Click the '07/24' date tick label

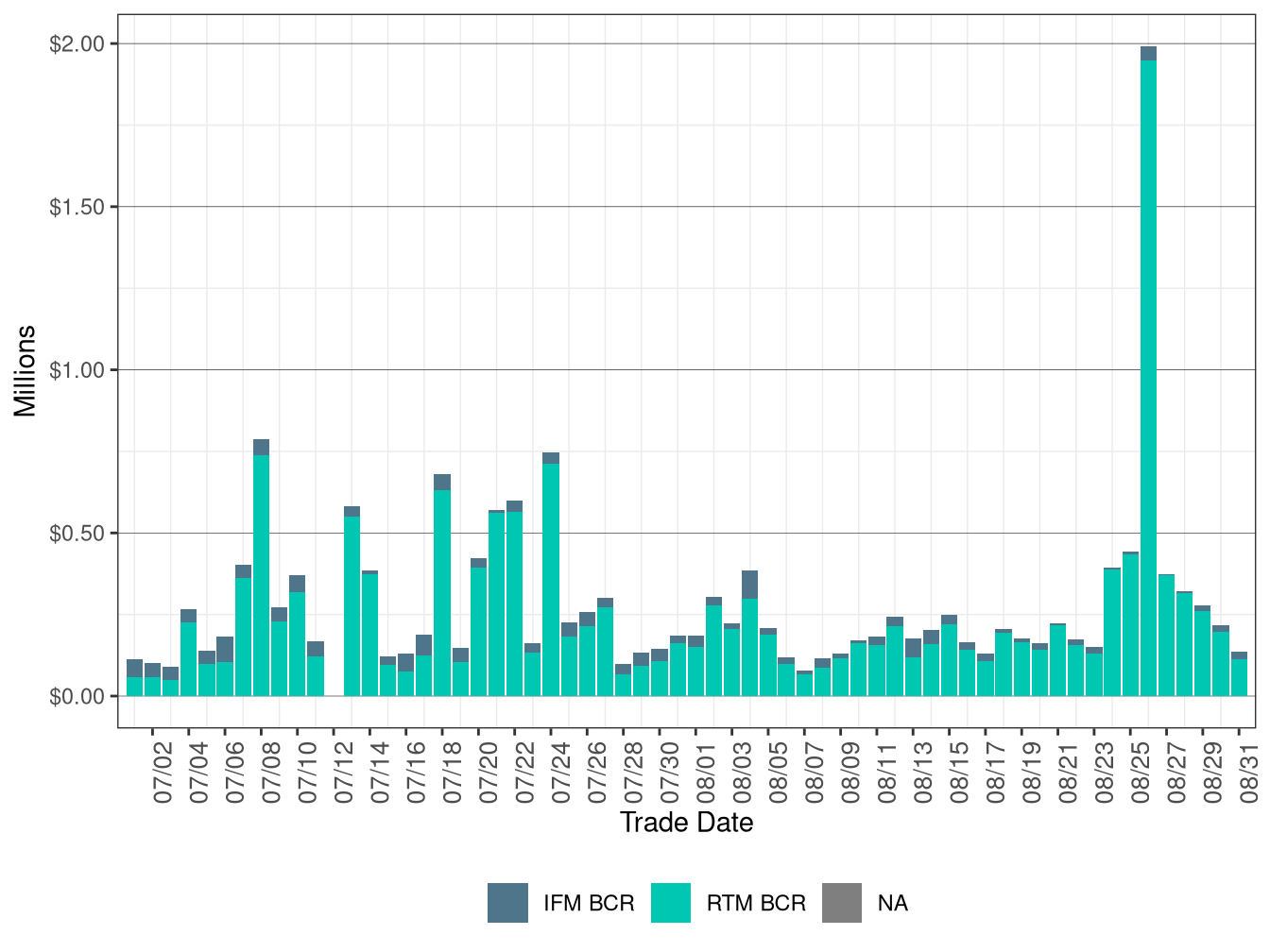(562, 773)
